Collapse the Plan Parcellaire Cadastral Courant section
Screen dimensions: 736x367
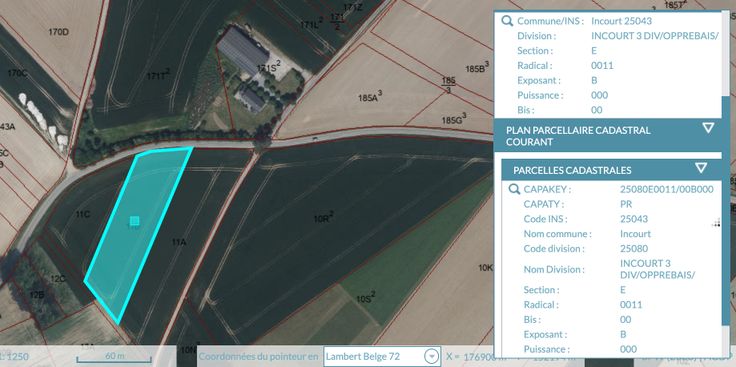708,128
